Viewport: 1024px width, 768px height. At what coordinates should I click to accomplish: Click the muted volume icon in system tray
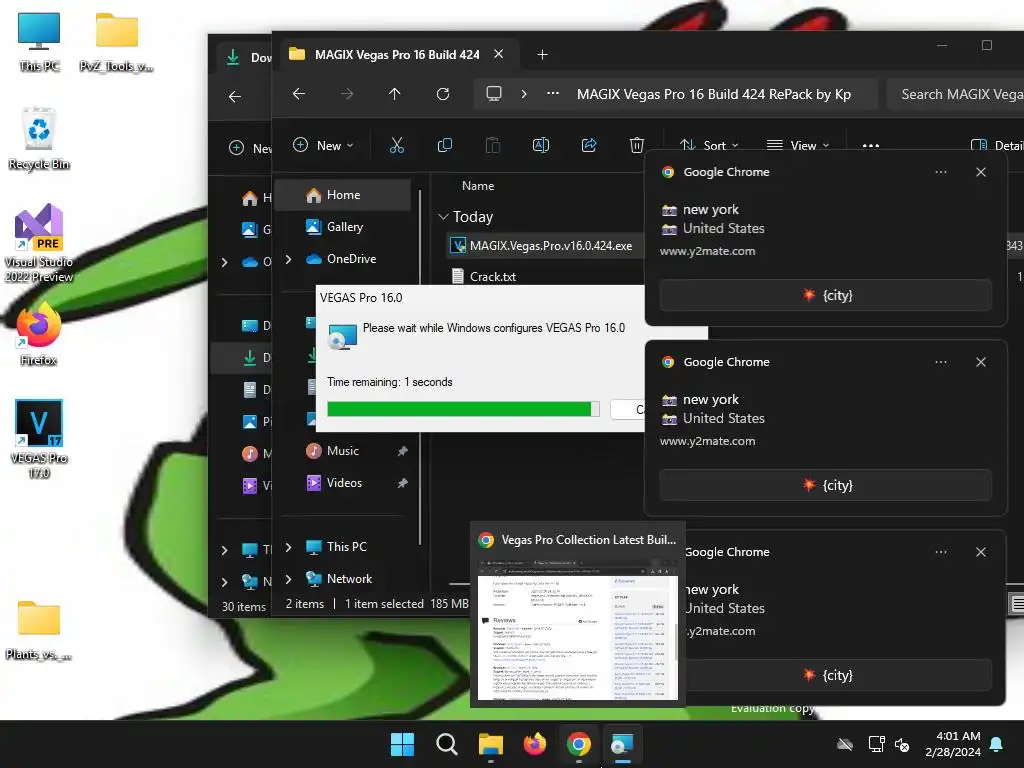coord(902,744)
